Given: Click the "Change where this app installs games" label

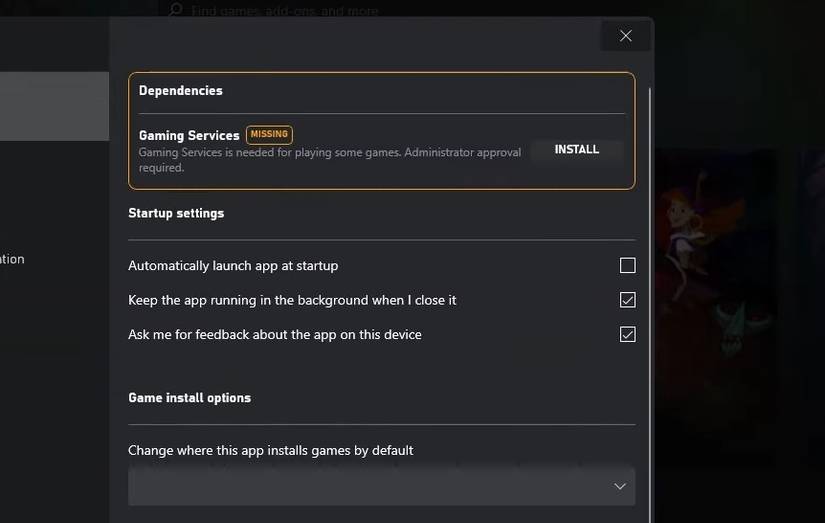Looking at the screenshot, I should click(270, 450).
